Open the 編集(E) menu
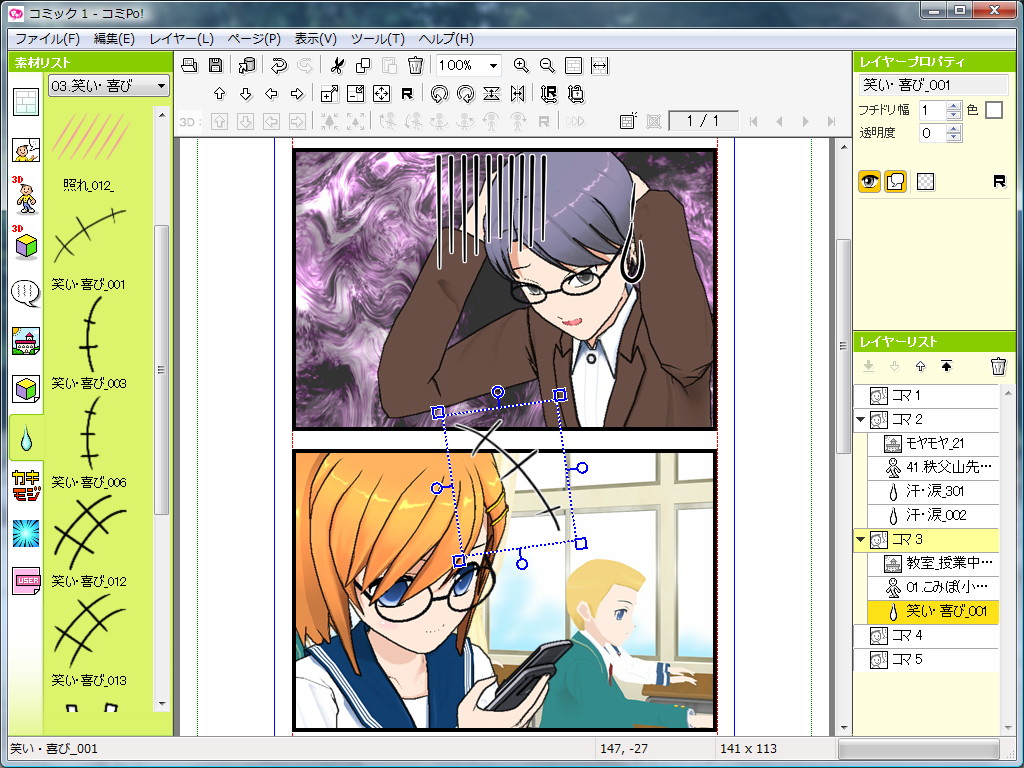This screenshot has height=768, width=1024. pyautogui.click(x=114, y=39)
